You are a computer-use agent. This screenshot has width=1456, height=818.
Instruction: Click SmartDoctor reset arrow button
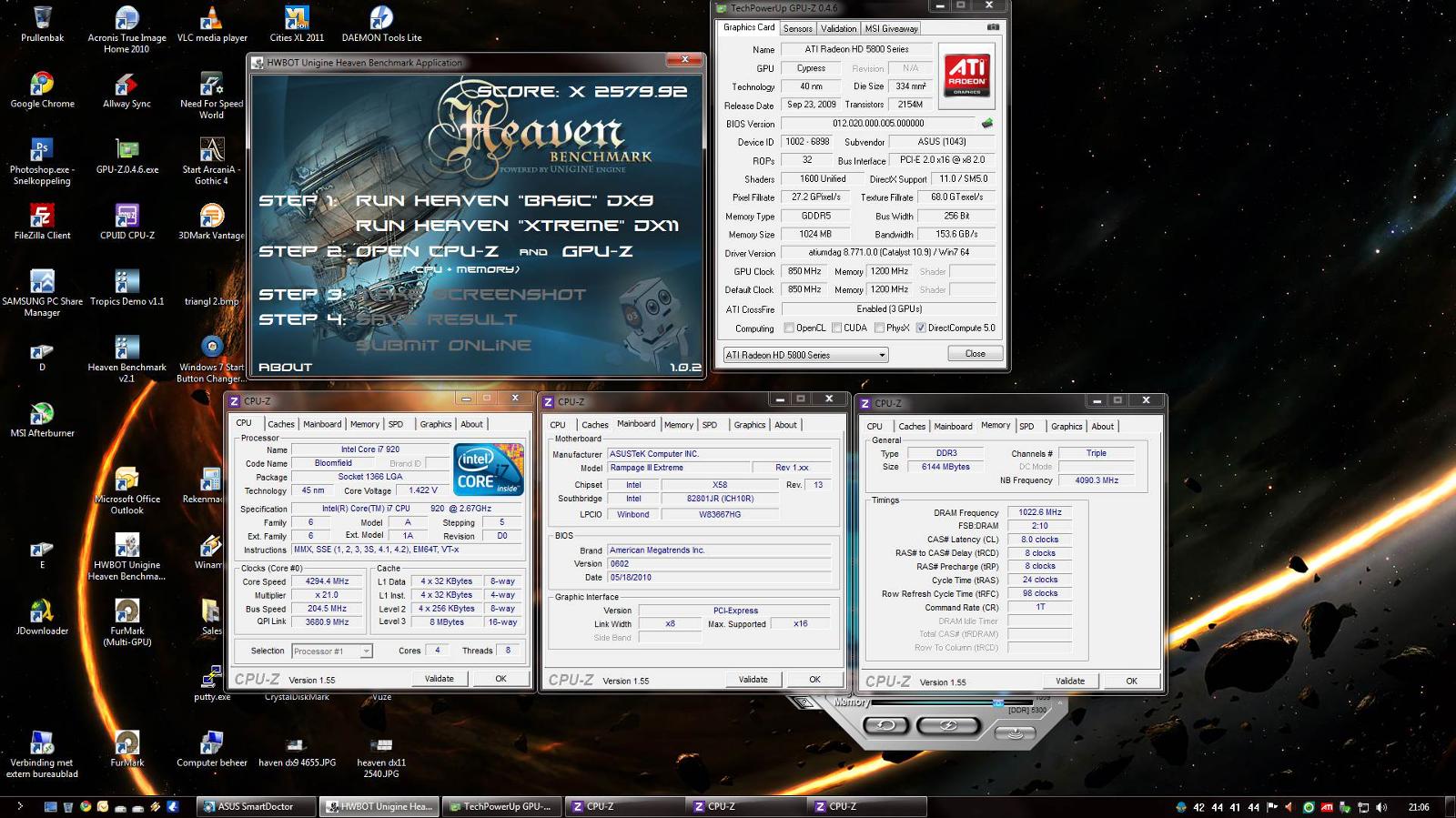(885, 725)
